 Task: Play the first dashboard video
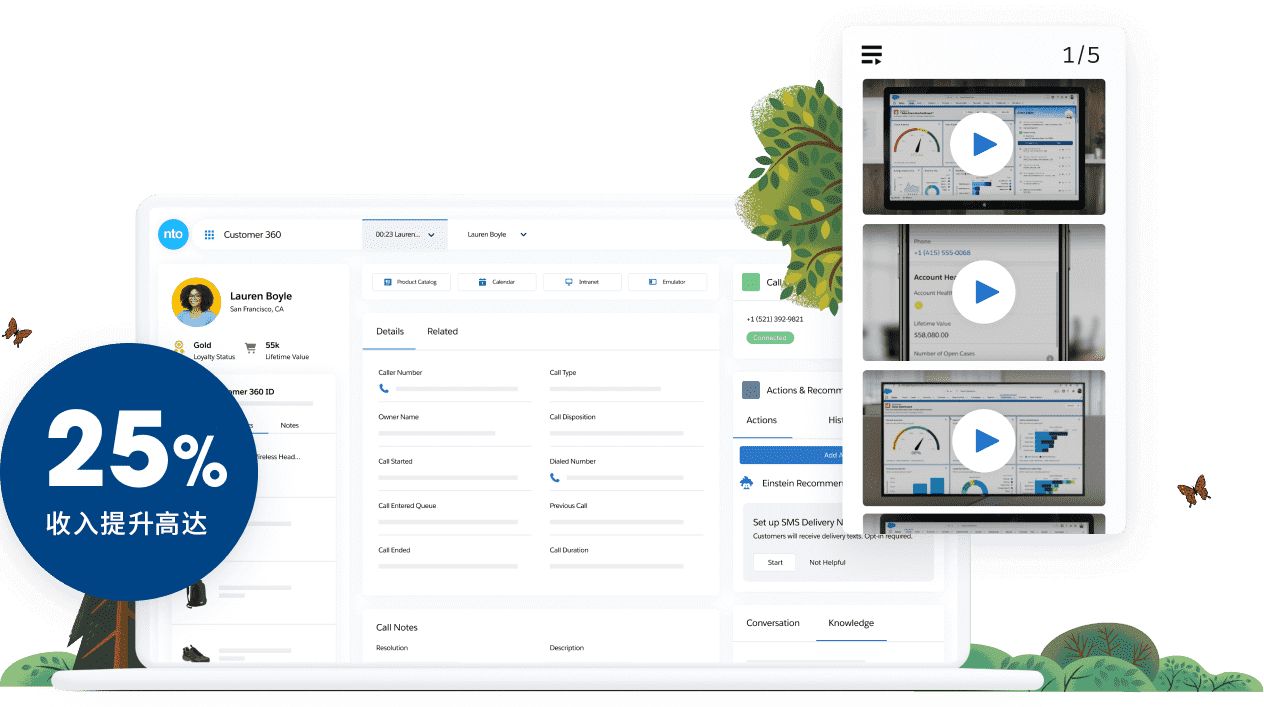tap(984, 145)
